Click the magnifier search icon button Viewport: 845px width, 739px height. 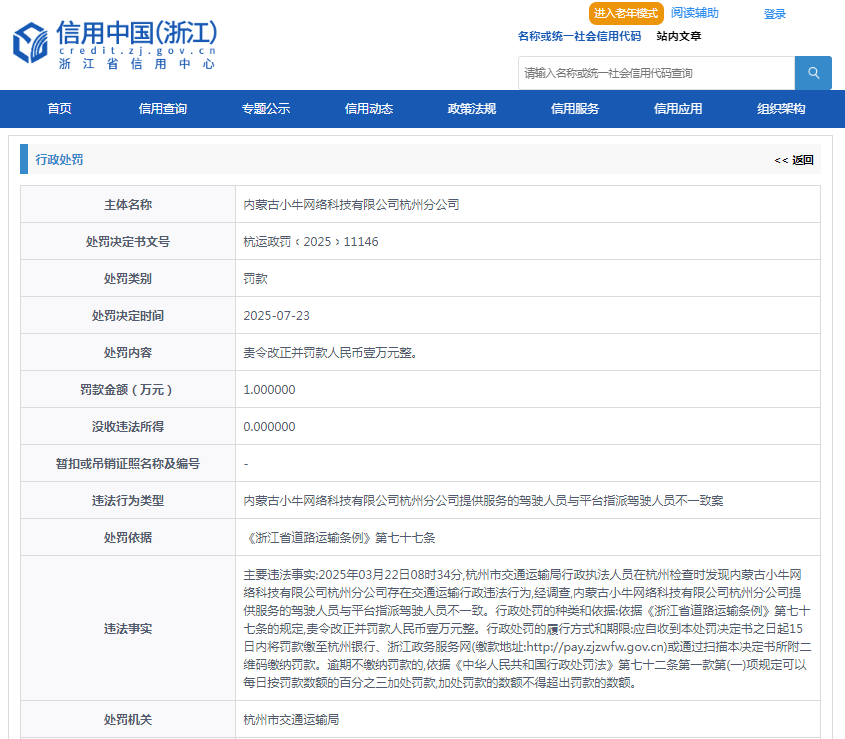point(813,73)
